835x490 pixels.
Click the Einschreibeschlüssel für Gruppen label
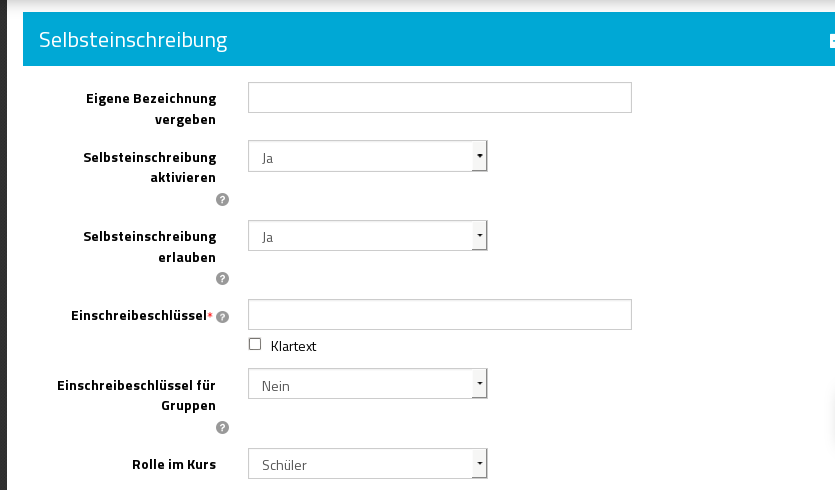point(137,394)
